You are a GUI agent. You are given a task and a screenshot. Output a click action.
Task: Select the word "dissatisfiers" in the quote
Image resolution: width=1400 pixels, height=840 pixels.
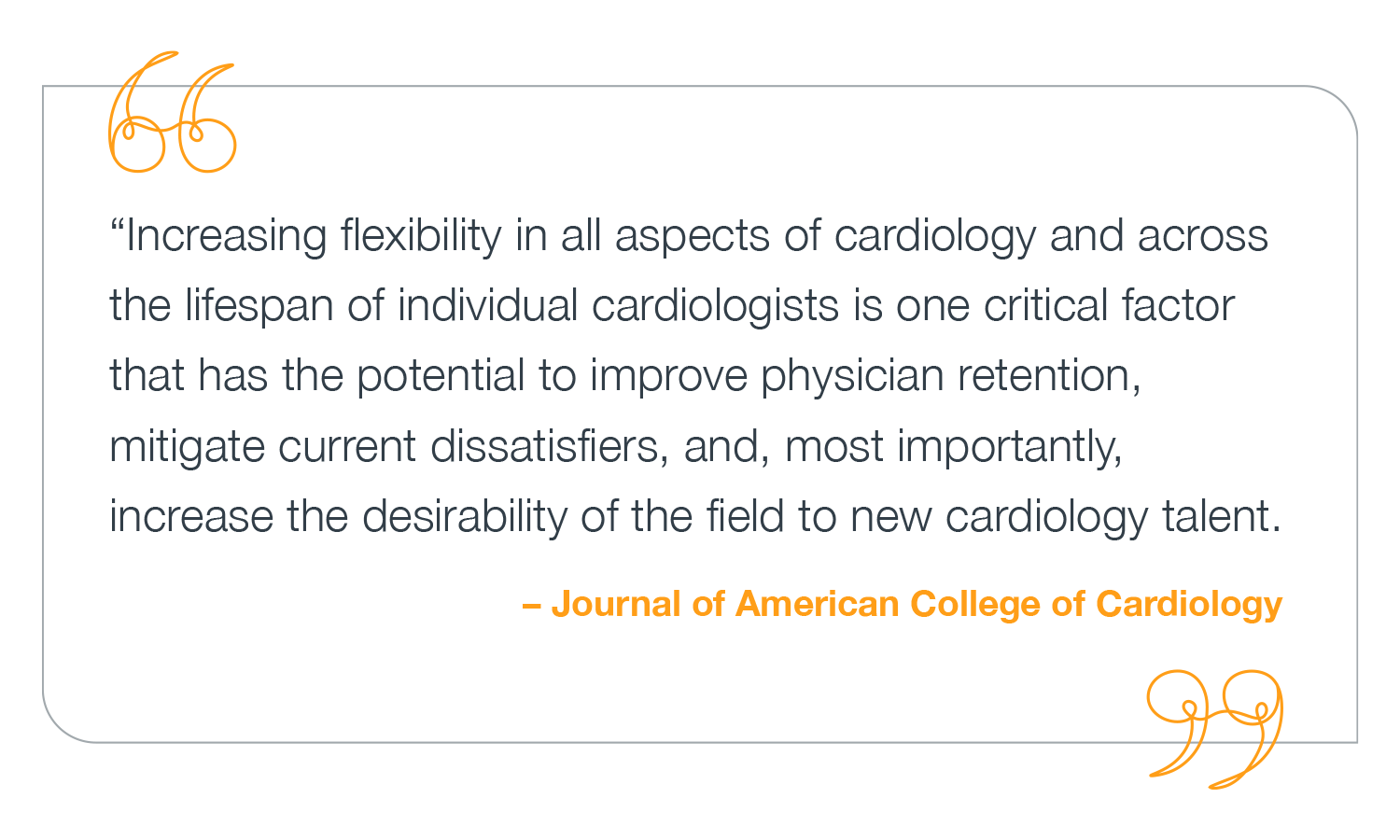point(549,446)
